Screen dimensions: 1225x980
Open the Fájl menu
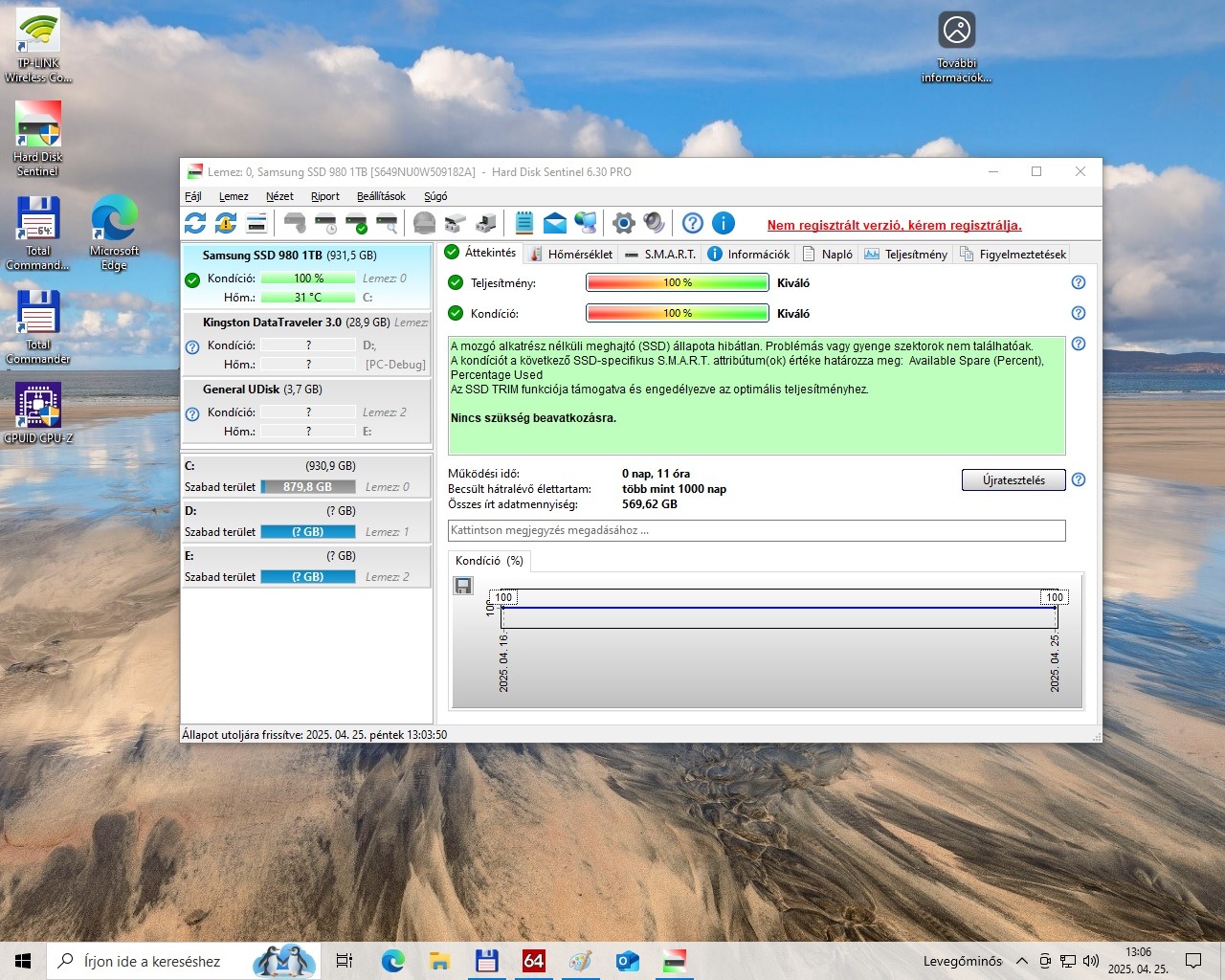pyautogui.click(x=193, y=196)
